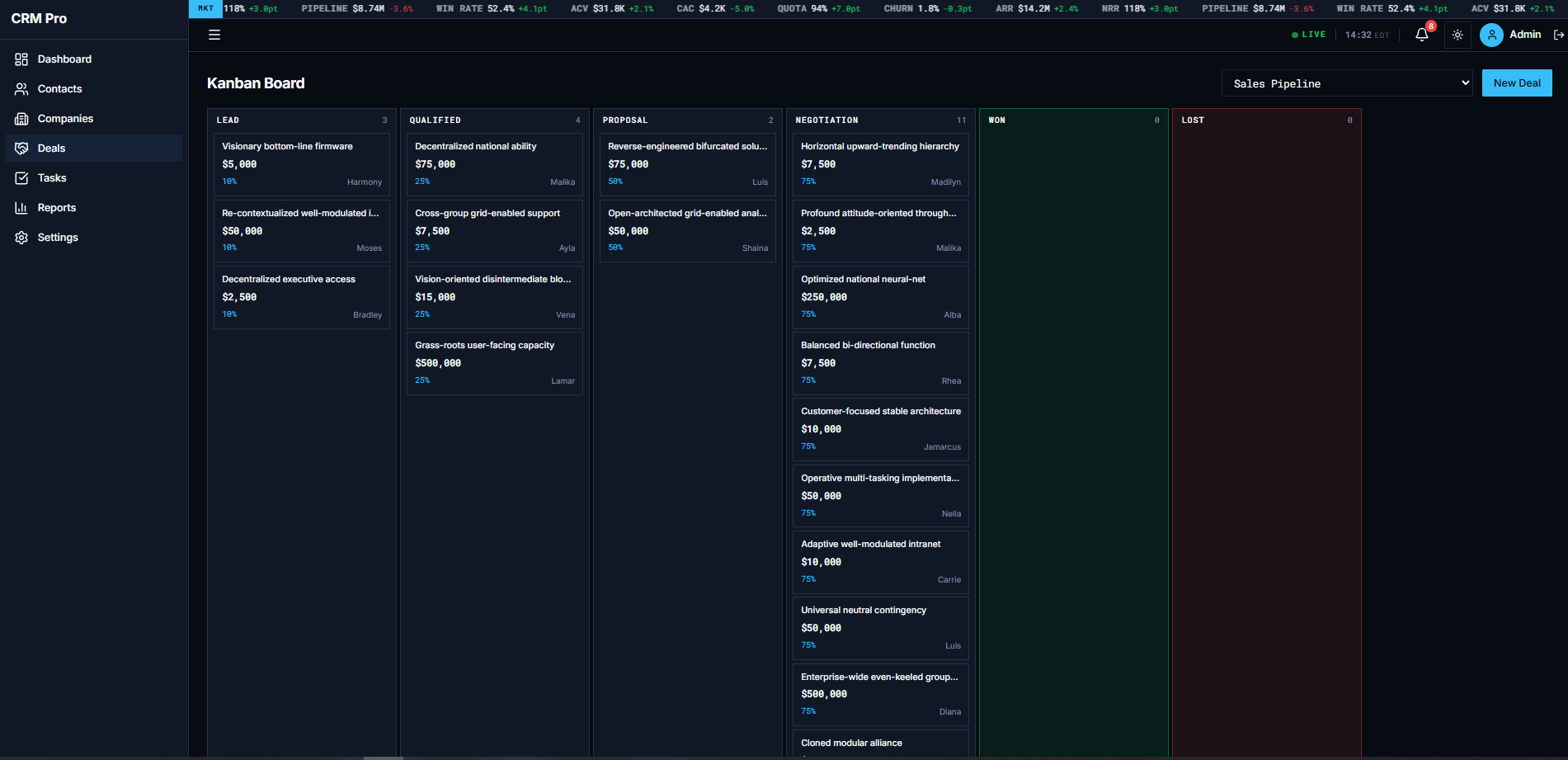Click the logout arrow icon
The height and width of the screenshot is (760, 1568).
(x=1559, y=35)
